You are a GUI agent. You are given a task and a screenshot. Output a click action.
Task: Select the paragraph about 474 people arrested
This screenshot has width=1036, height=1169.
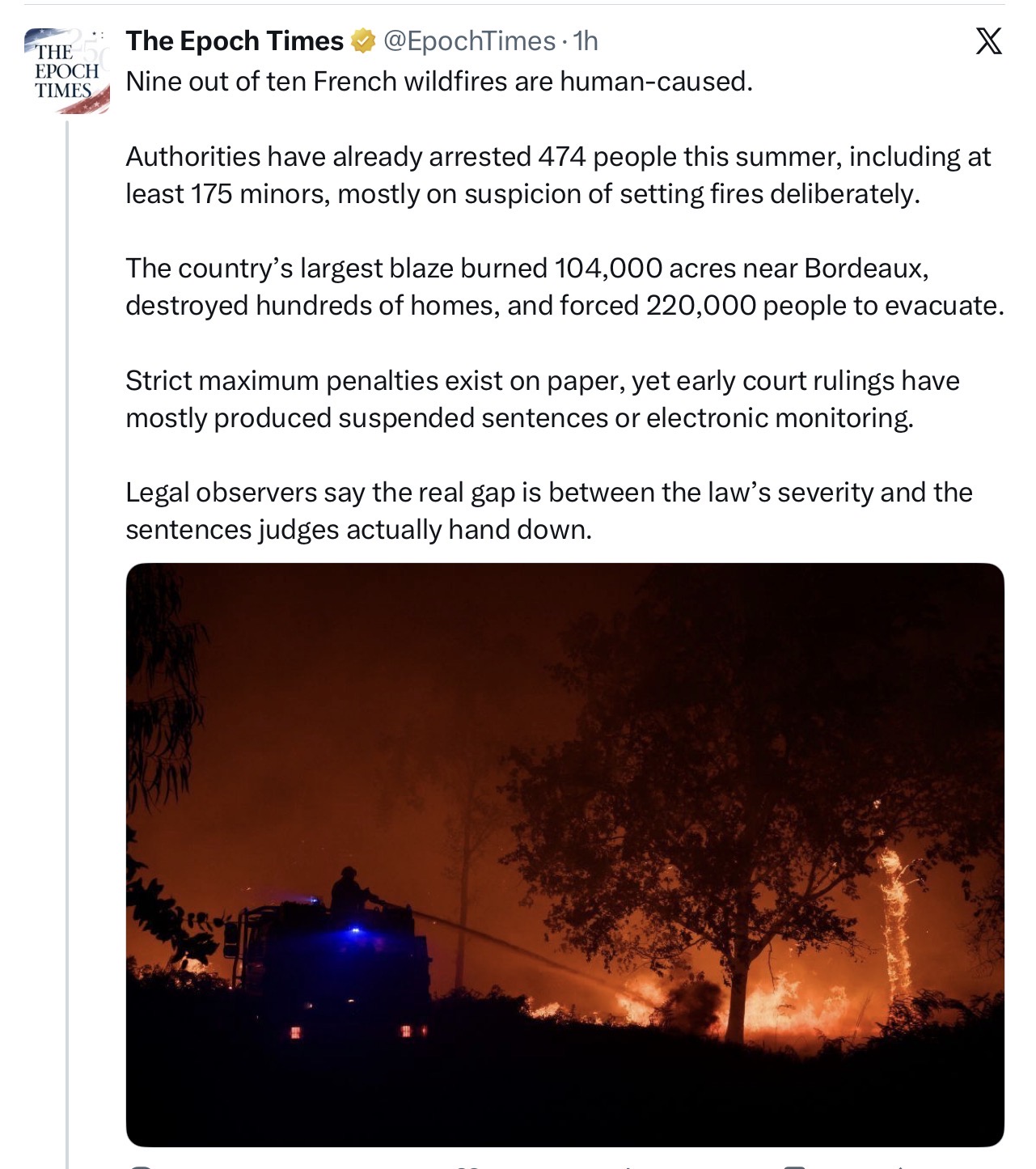[x=558, y=175]
